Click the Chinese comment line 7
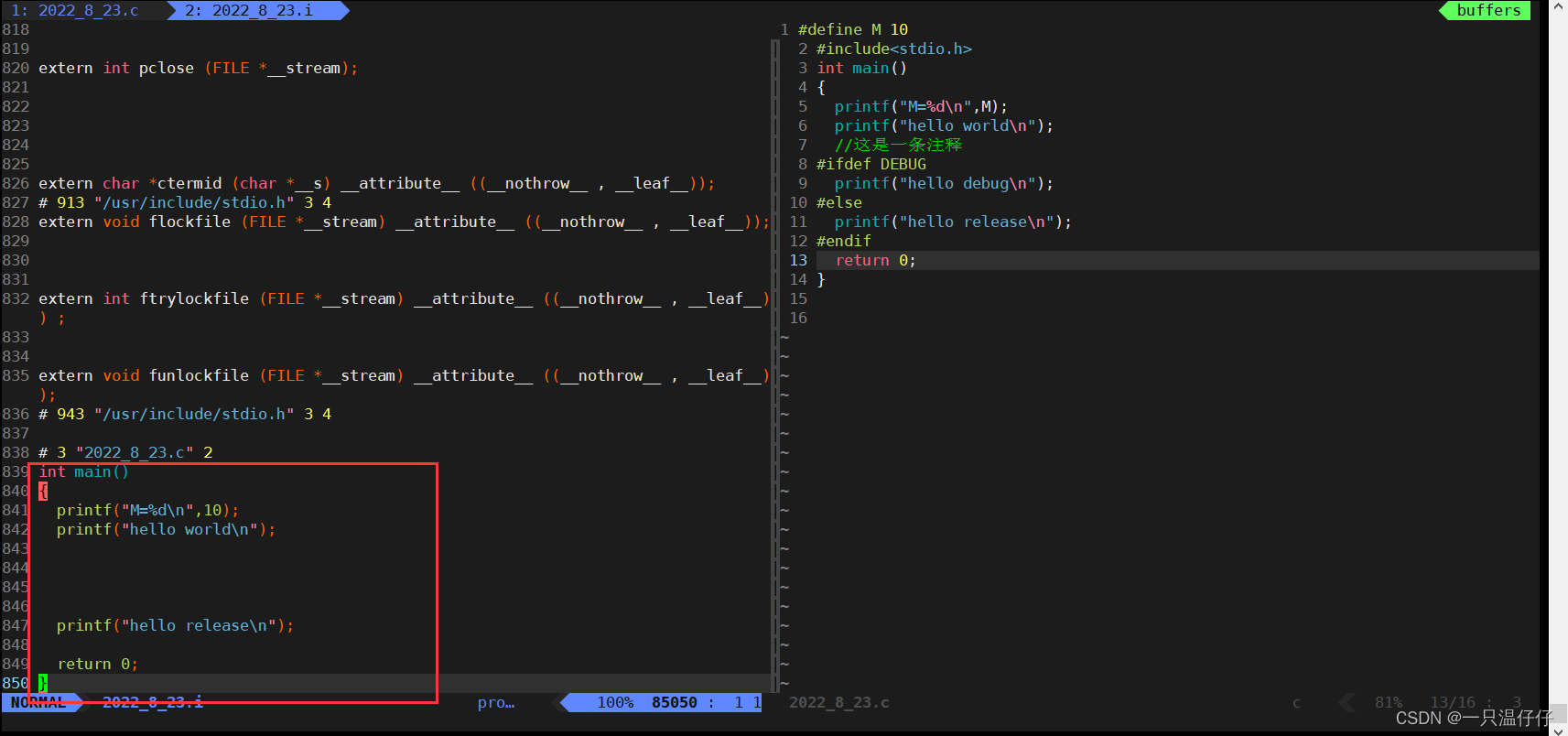This screenshot has width=1568, height=736. point(898,145)
